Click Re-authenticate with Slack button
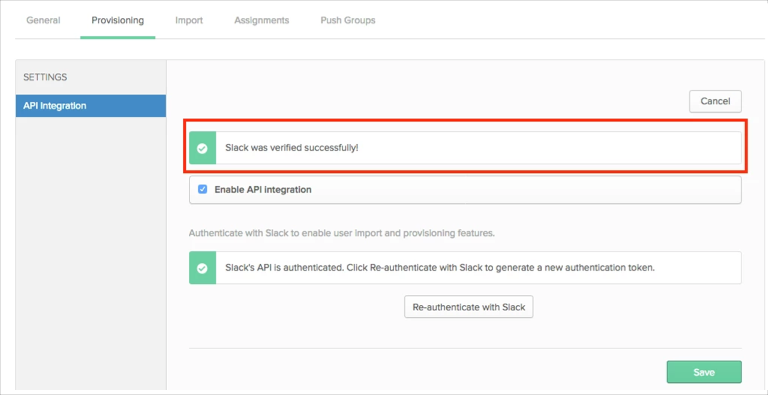 [x=469, y=307]
